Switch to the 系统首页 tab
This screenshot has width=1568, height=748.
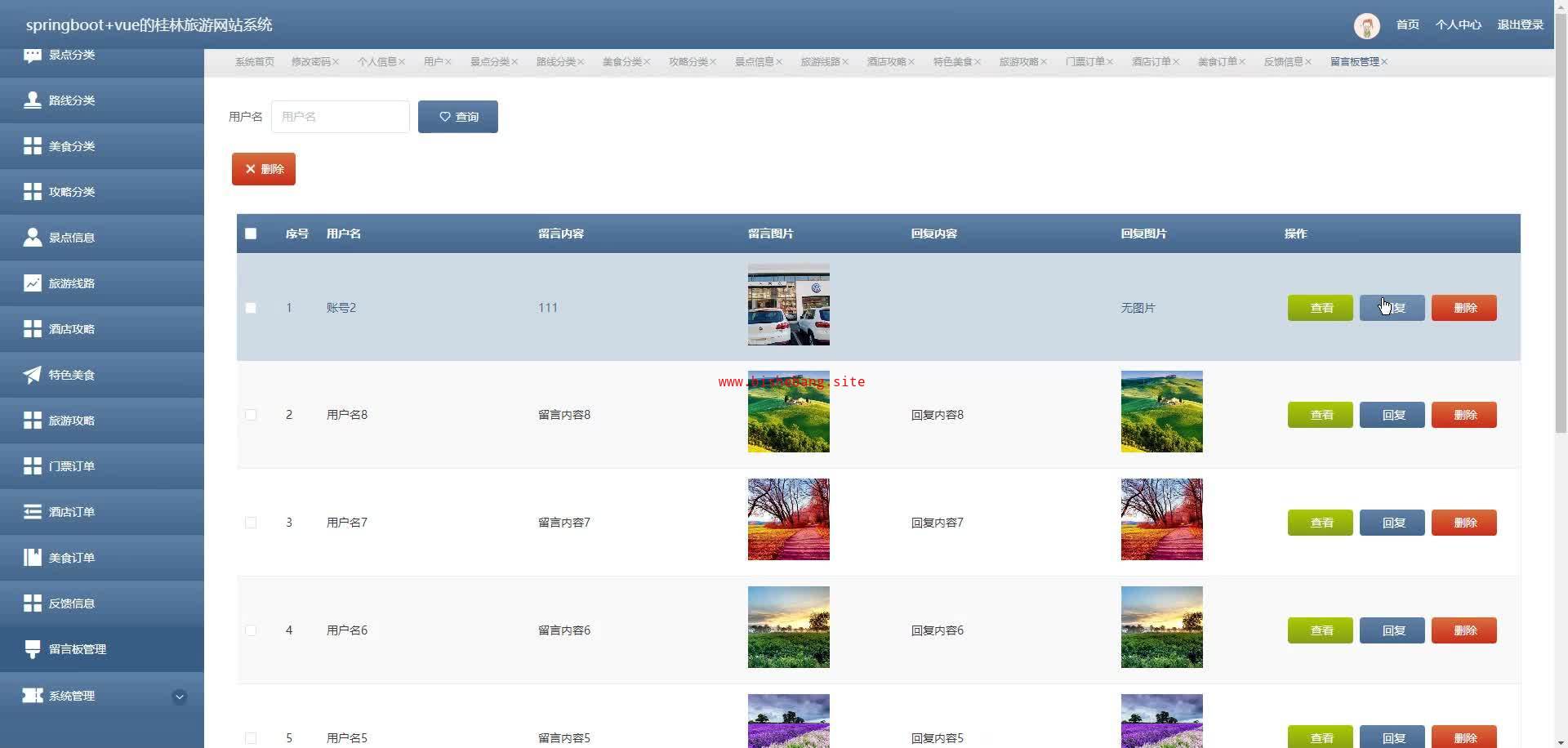click(x=254, y=62)
